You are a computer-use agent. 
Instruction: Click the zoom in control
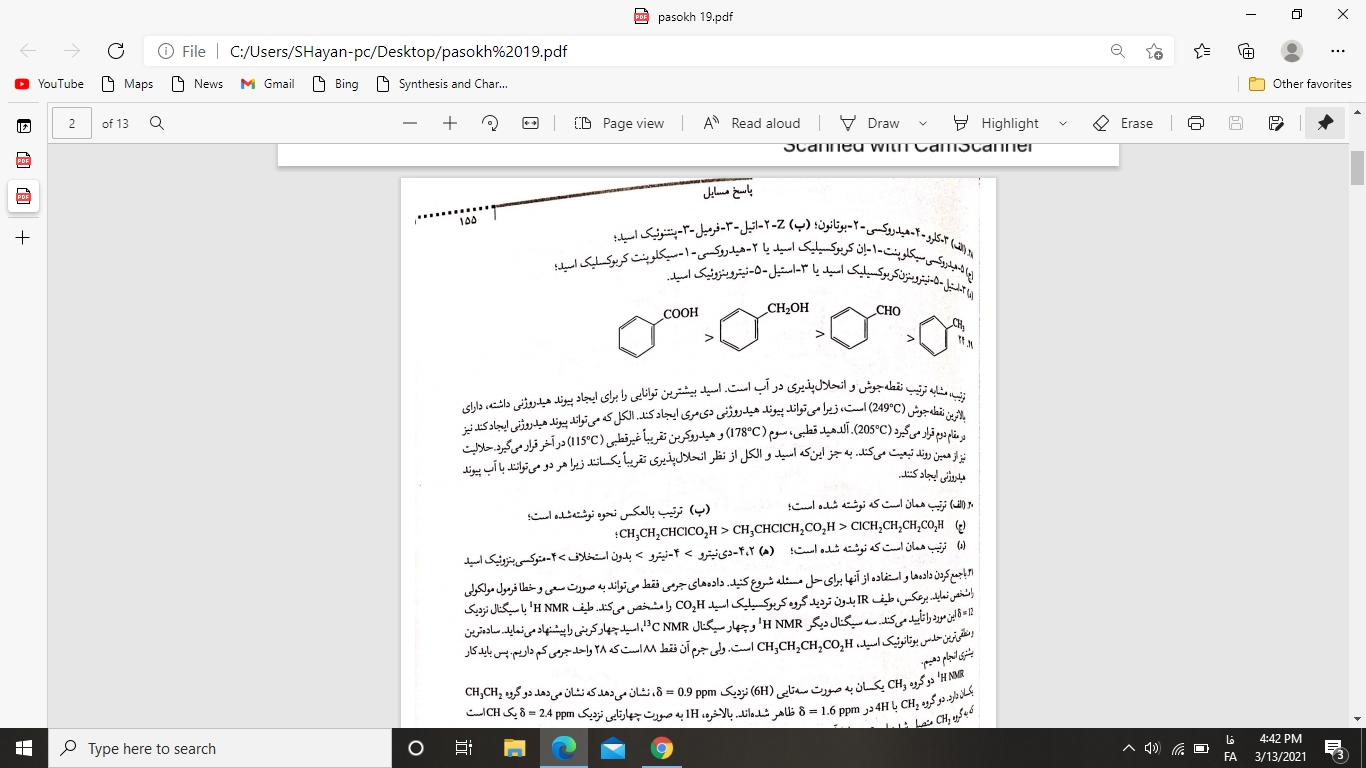tap(447, 122)
